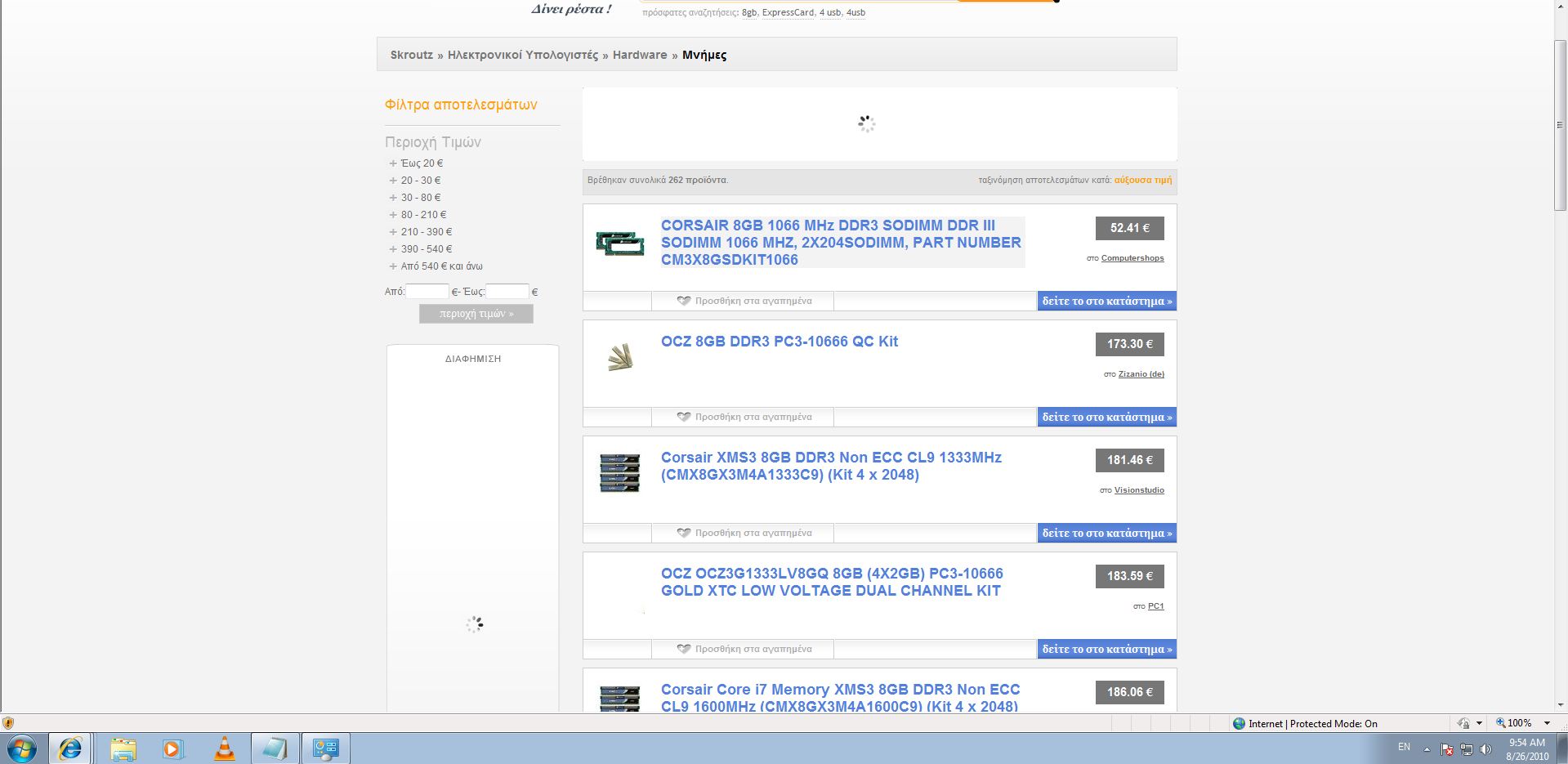Viewport: 1568px width, 764px height.
Task: Visit the Computershops store link
Action: coord(1132,258)
